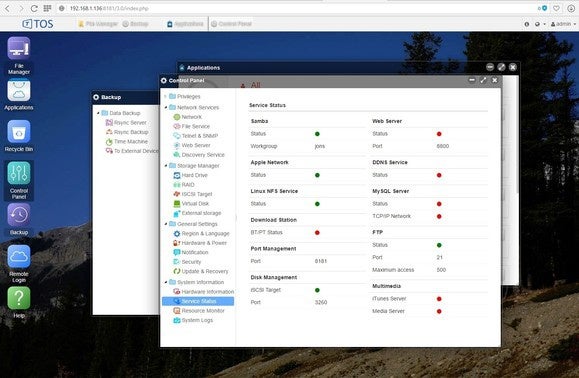Select Network in Control Panel tree

click(x=188, y=117)
